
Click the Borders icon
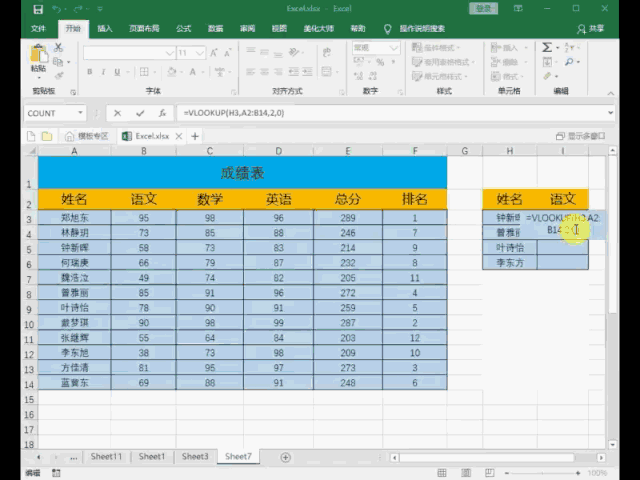click(144, 72)
